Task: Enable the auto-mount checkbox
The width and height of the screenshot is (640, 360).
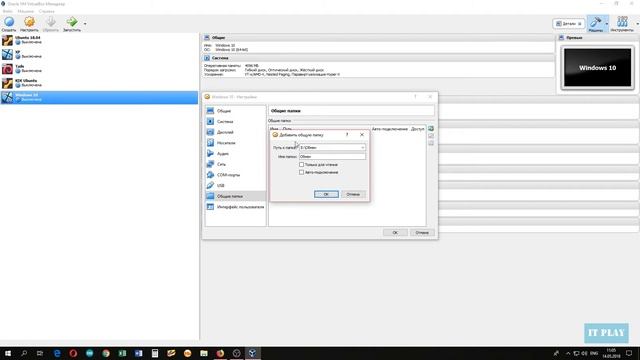Action: pos(302,172)
